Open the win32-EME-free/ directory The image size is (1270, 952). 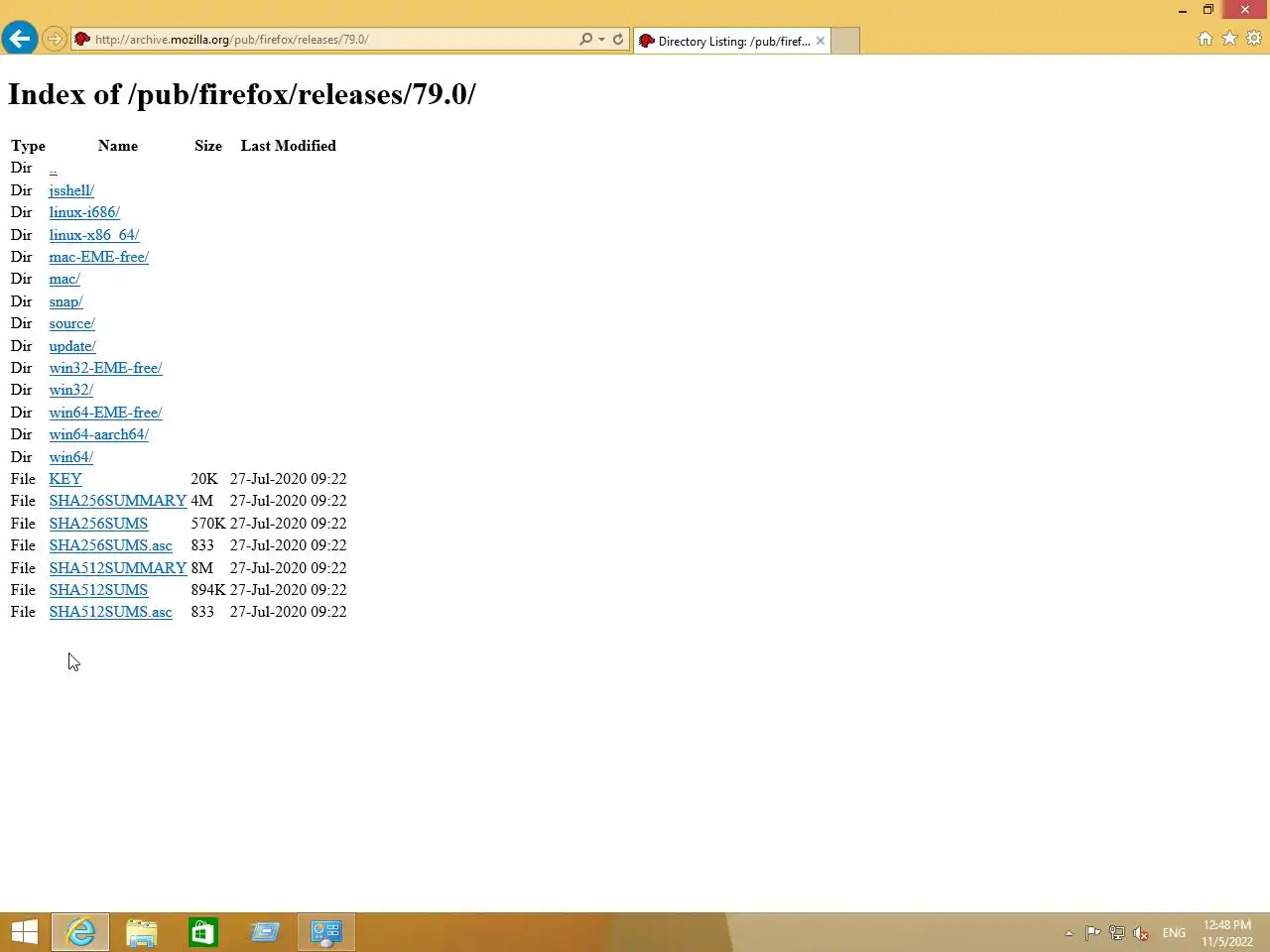105,368
